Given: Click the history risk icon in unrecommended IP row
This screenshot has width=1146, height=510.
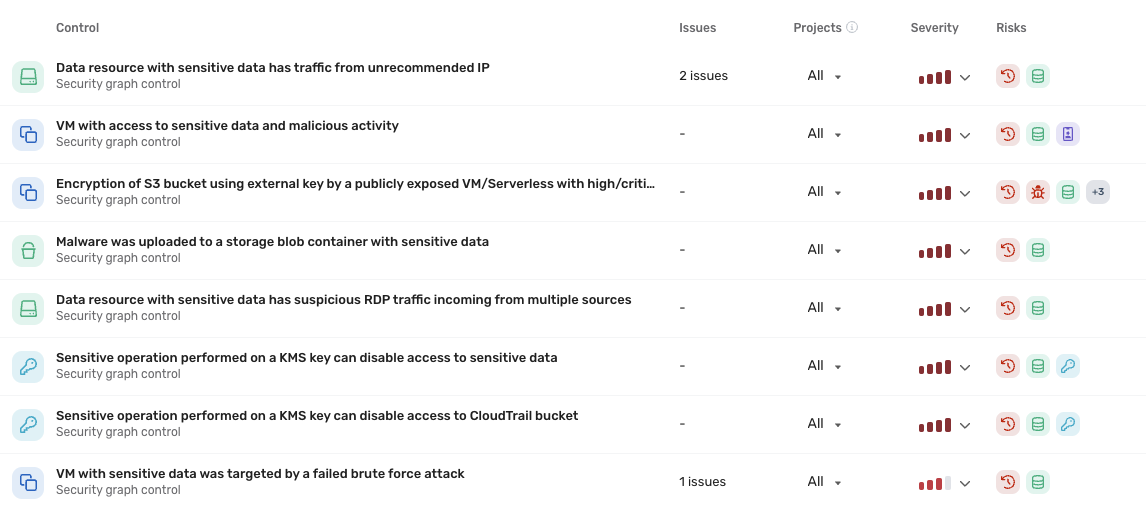Looking at the screenshot, I should click(1008, 76).
